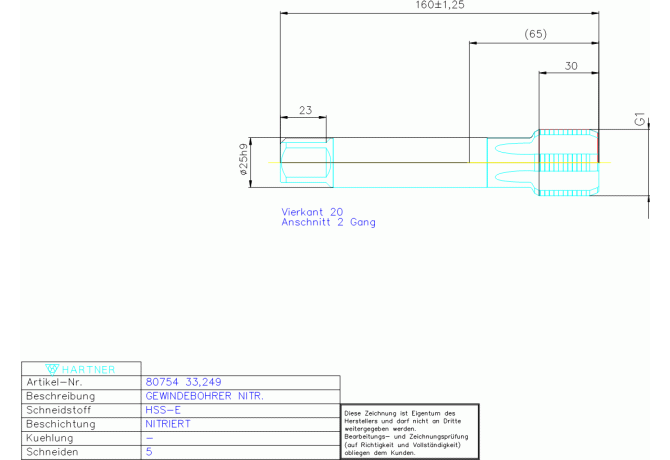This screenshot has width=670, height=460.
Task: Click the 23 square length dimension
Action: pos(304,111)
